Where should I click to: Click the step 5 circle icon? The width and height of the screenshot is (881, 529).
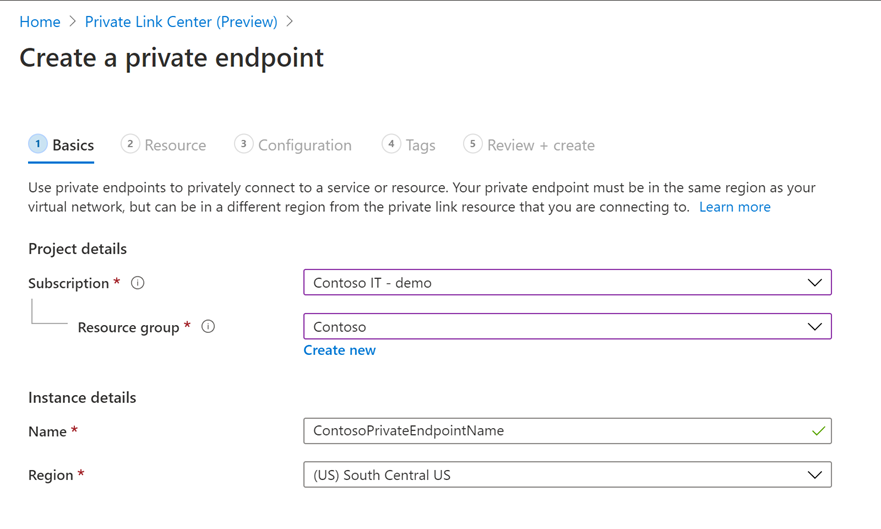click(x=472, y=144)
